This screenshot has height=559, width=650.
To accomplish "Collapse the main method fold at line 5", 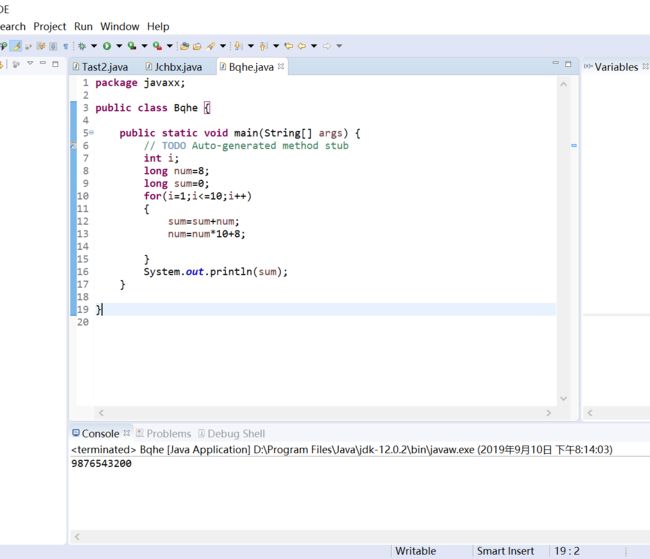I will click(91, 133).
